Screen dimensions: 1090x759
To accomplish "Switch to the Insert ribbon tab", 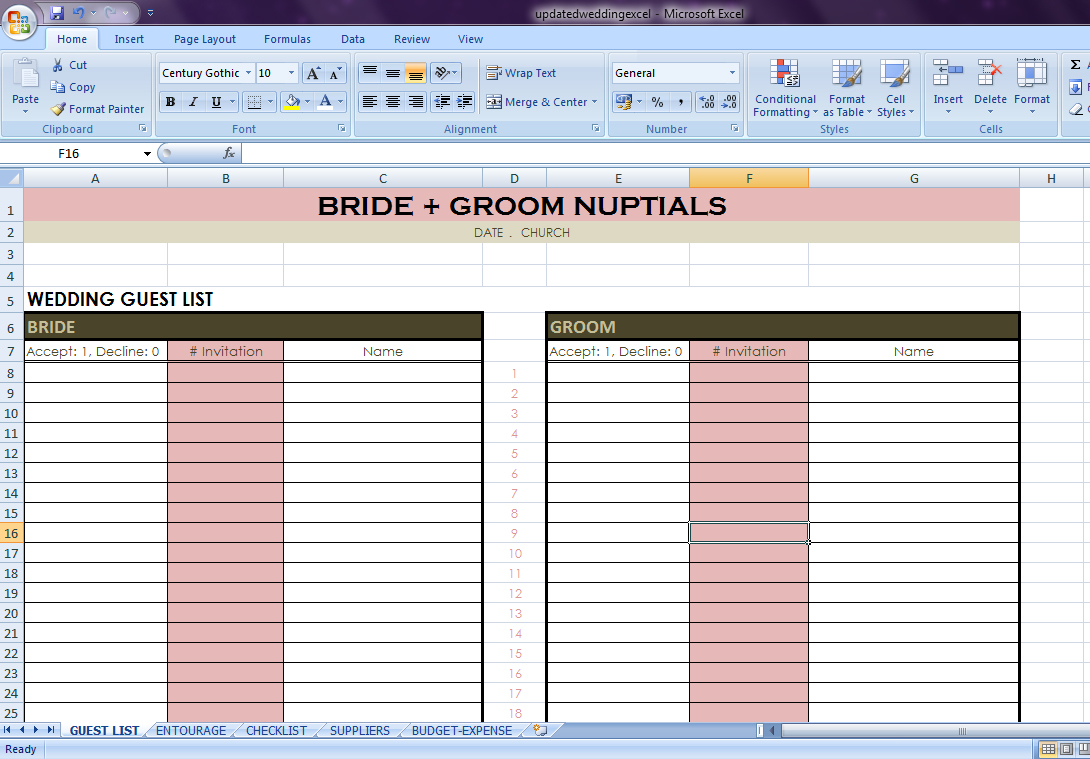I will coord(129,39).
